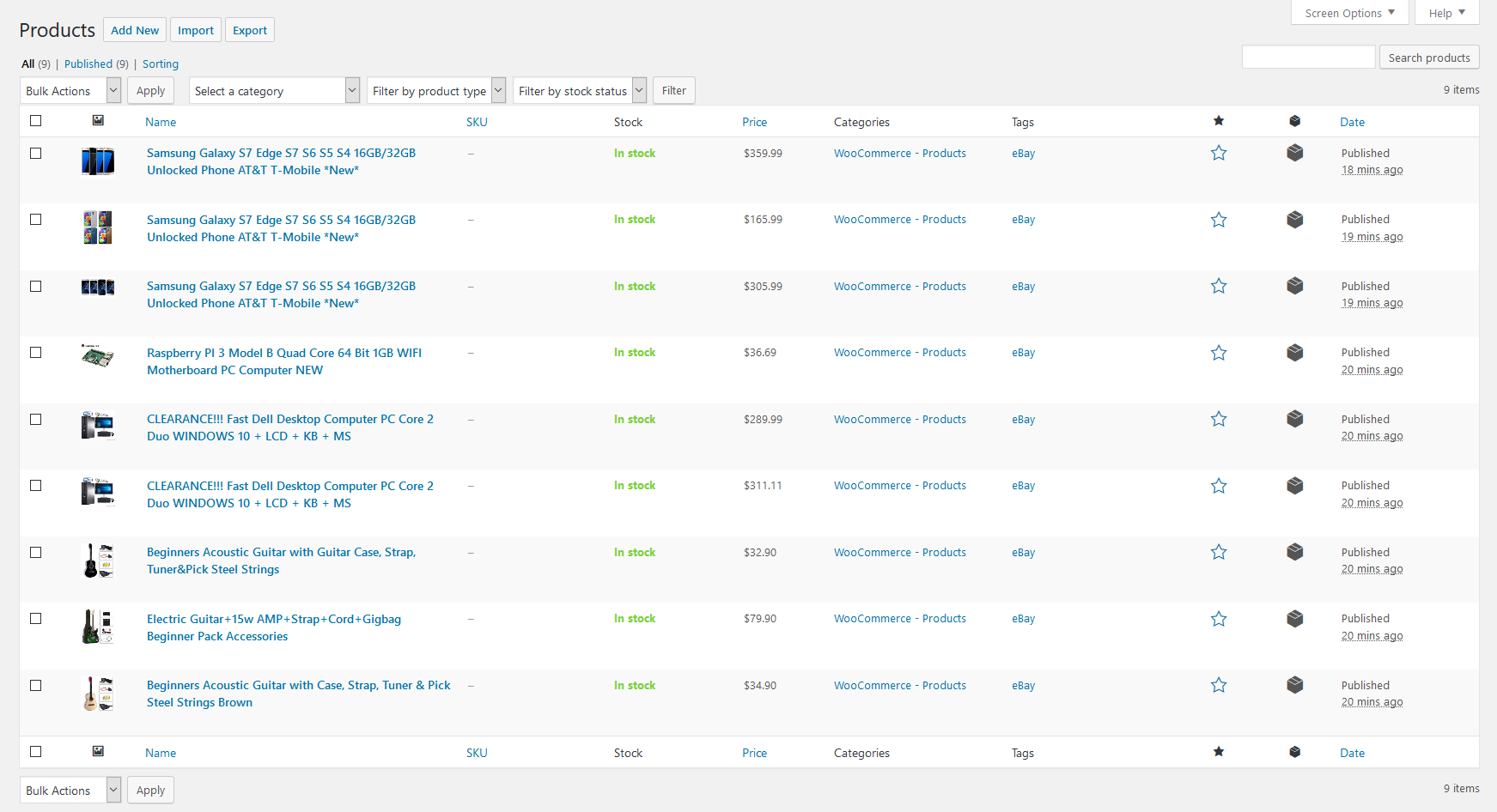The image size is (1497, 812).
Task: Toggle featured star for the $305.99 Samsung Galaxy
Action: [1218, 286]
